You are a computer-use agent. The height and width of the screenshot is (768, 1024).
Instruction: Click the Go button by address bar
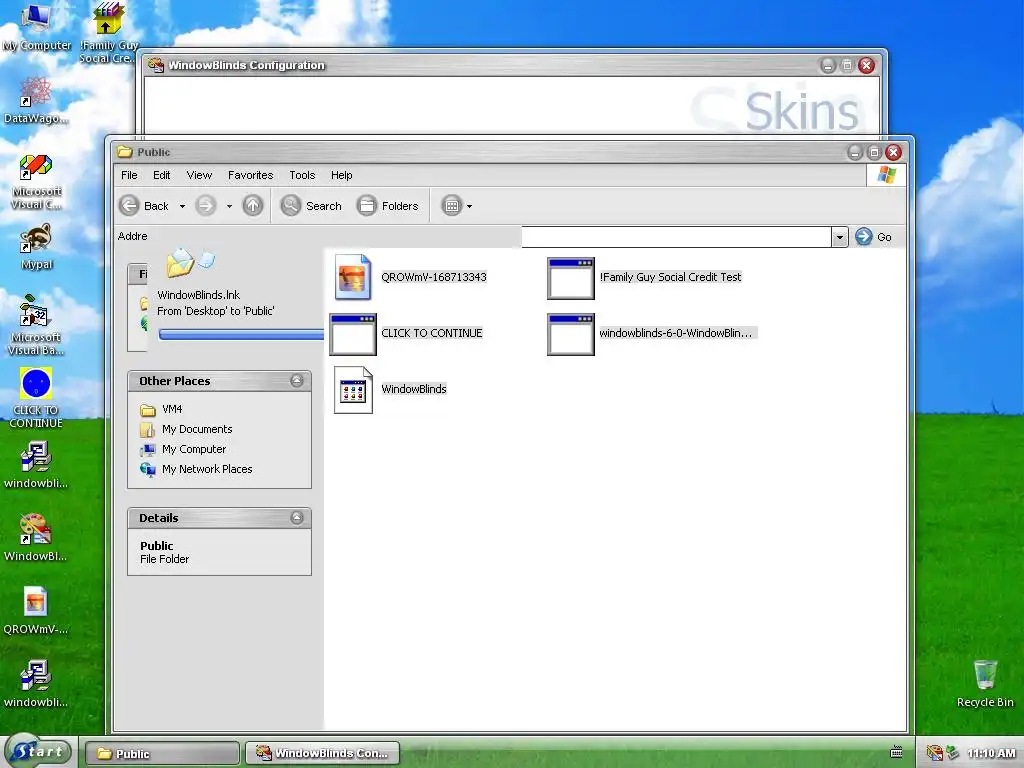pyautogui.click(x=874, y=236)
